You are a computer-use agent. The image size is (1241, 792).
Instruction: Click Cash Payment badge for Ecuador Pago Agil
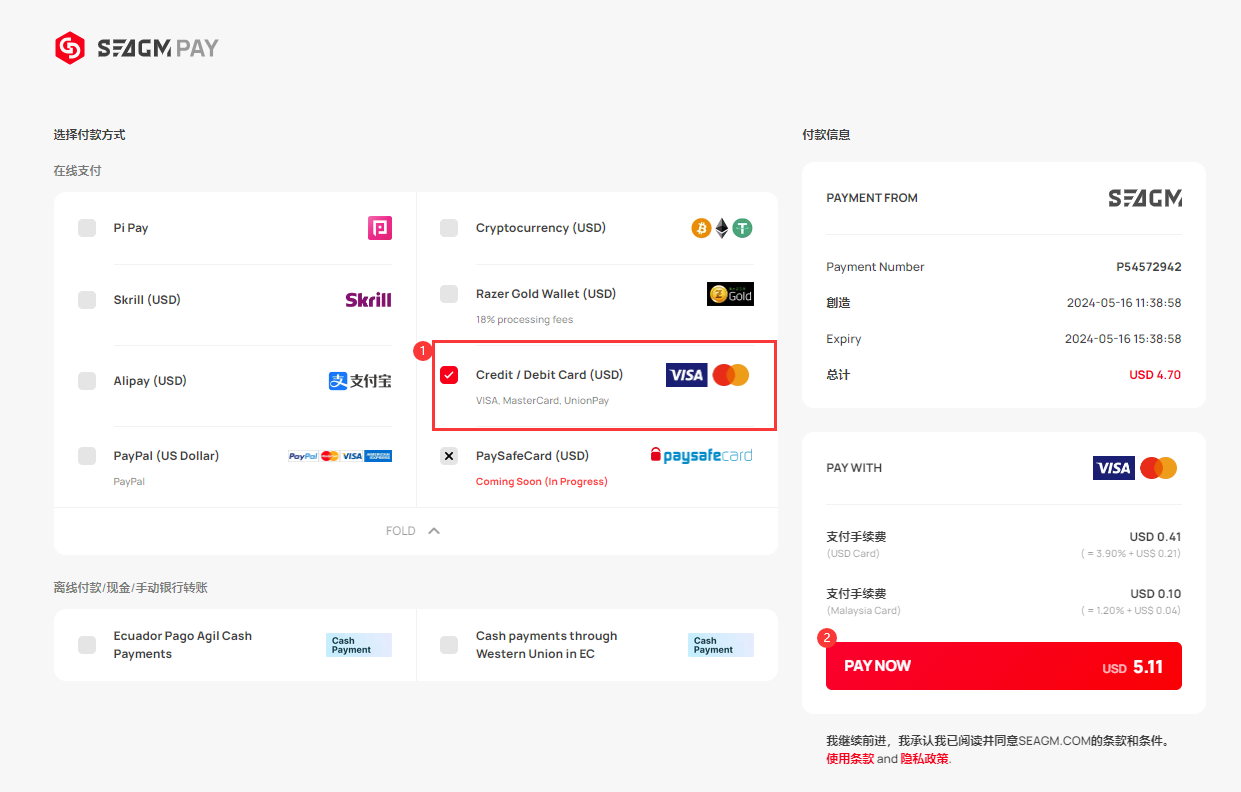click(359, 645)
